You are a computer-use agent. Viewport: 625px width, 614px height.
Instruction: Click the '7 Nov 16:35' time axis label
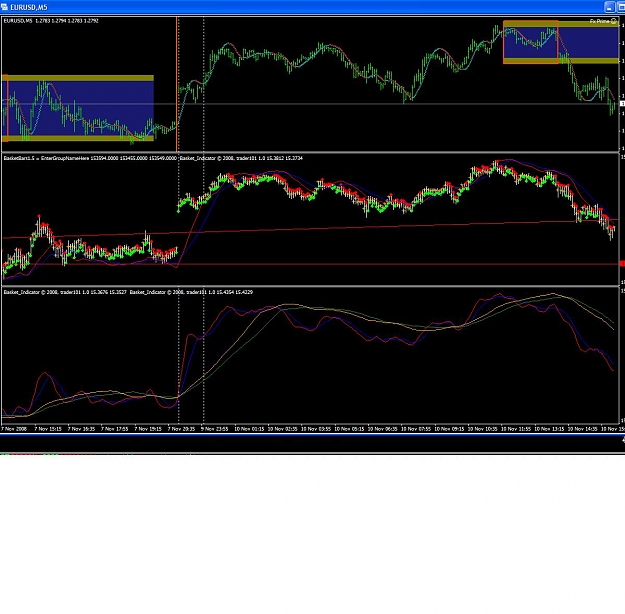(x=81, y=429)
